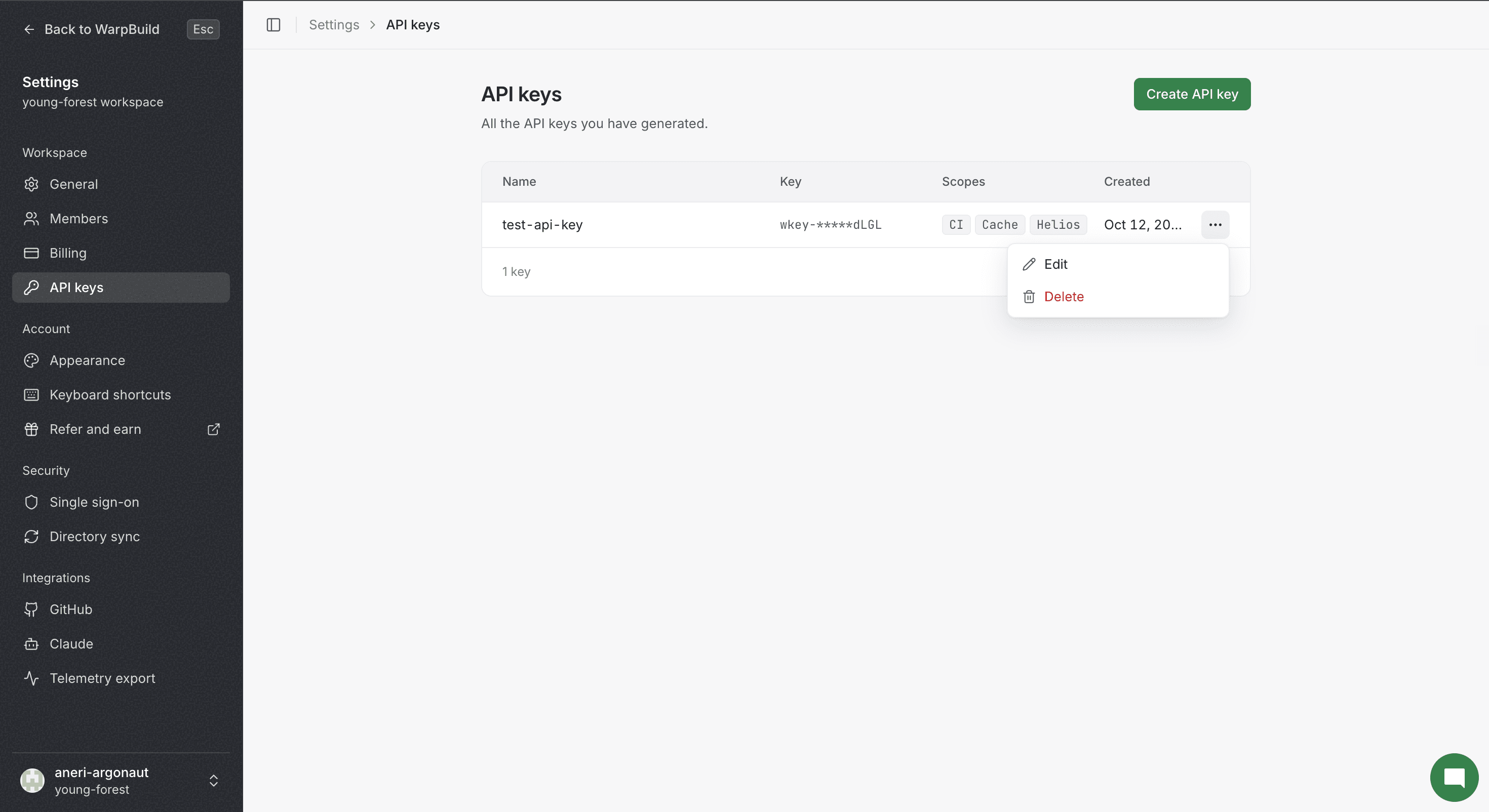Click the Helios scope tag
Image resolution: width=1489 pixels, height=812 pixels.
point(1058,225)
